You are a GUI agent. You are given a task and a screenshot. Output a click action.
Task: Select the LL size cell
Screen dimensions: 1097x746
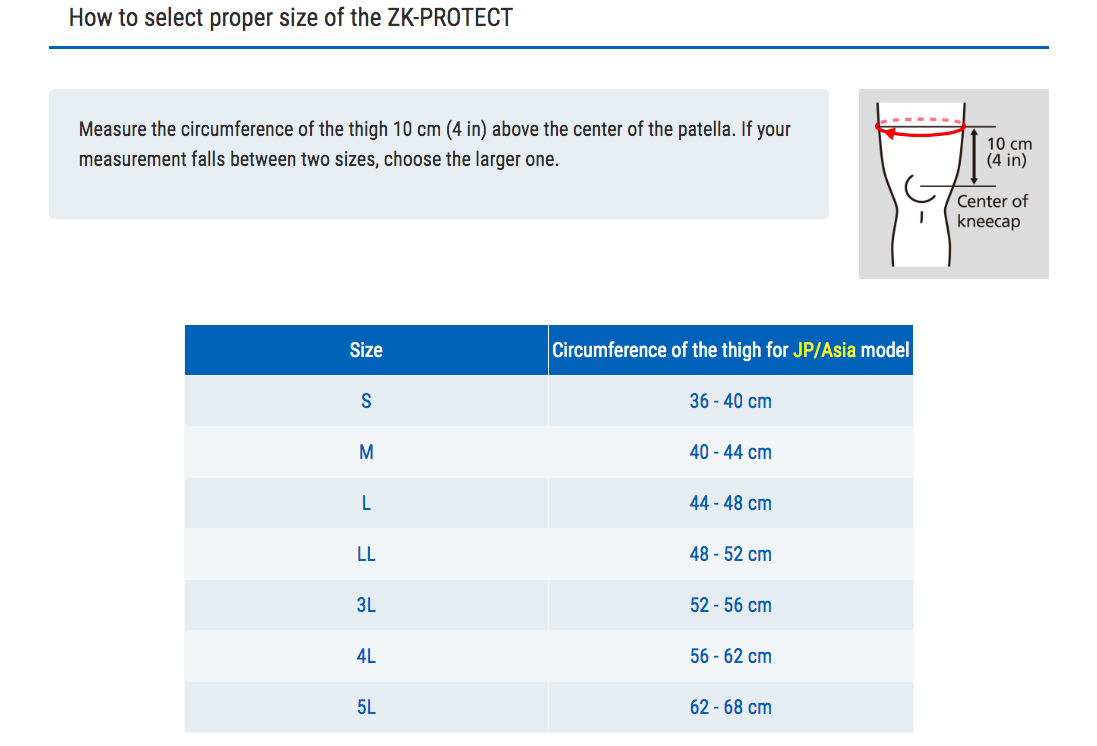(366, 554)
